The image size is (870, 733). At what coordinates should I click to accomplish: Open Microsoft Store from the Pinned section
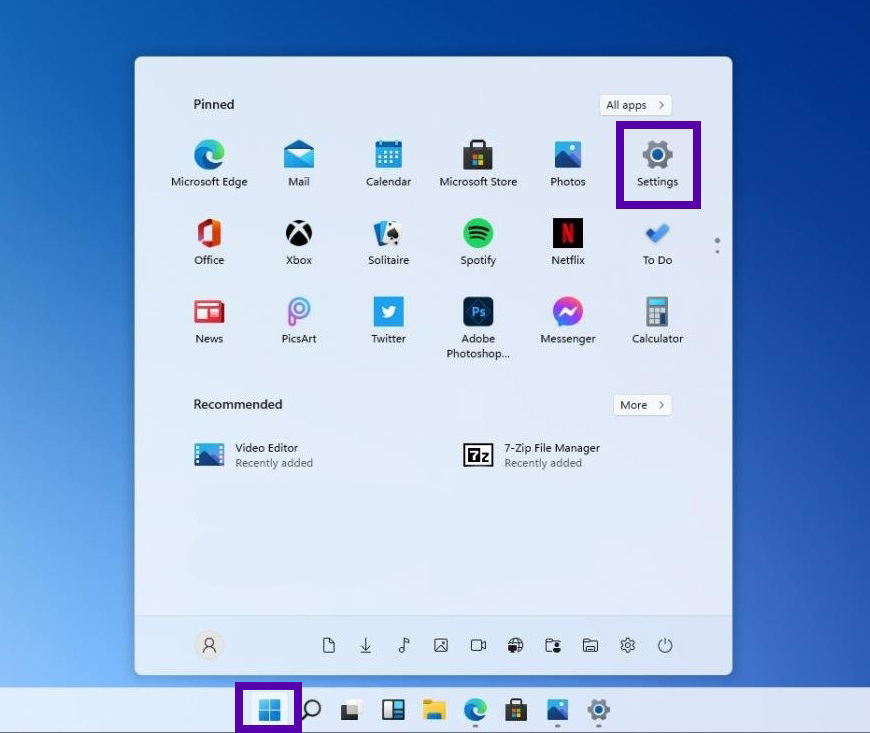[478, 163]
